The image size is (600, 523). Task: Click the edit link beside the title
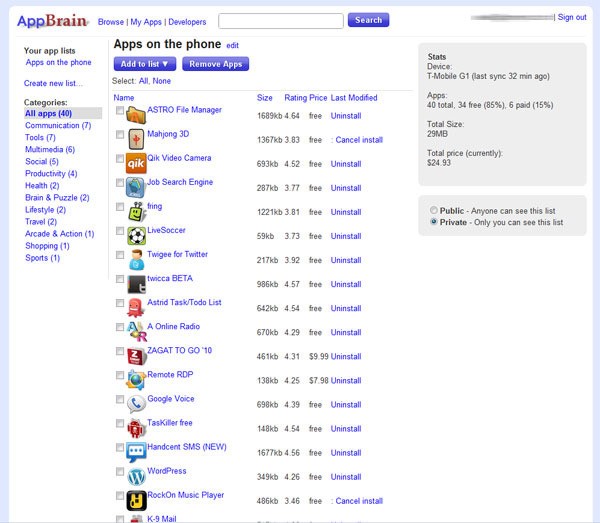tap(232, 46)
